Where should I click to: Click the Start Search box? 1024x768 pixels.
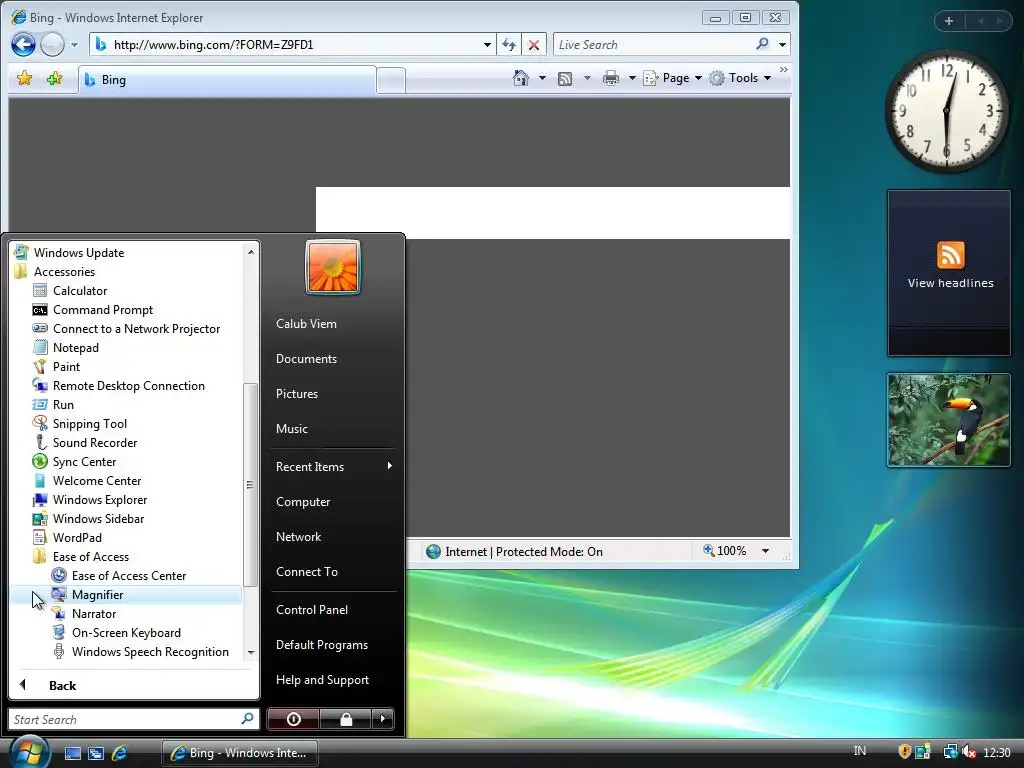click(133, 719)
